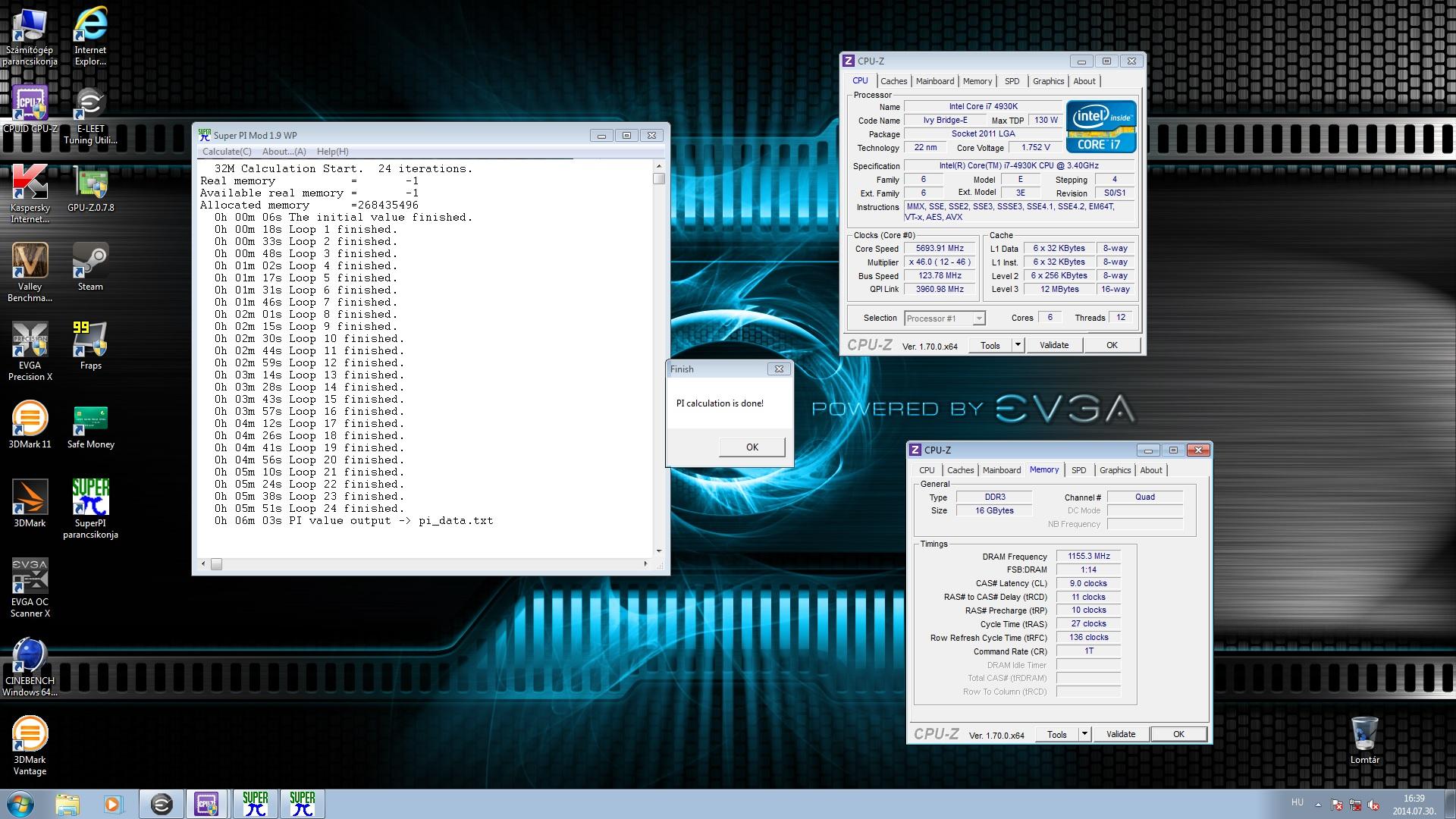Click OK in the Finish dialog
This screenshot has height=819, width=1456.
click(752, 447)
